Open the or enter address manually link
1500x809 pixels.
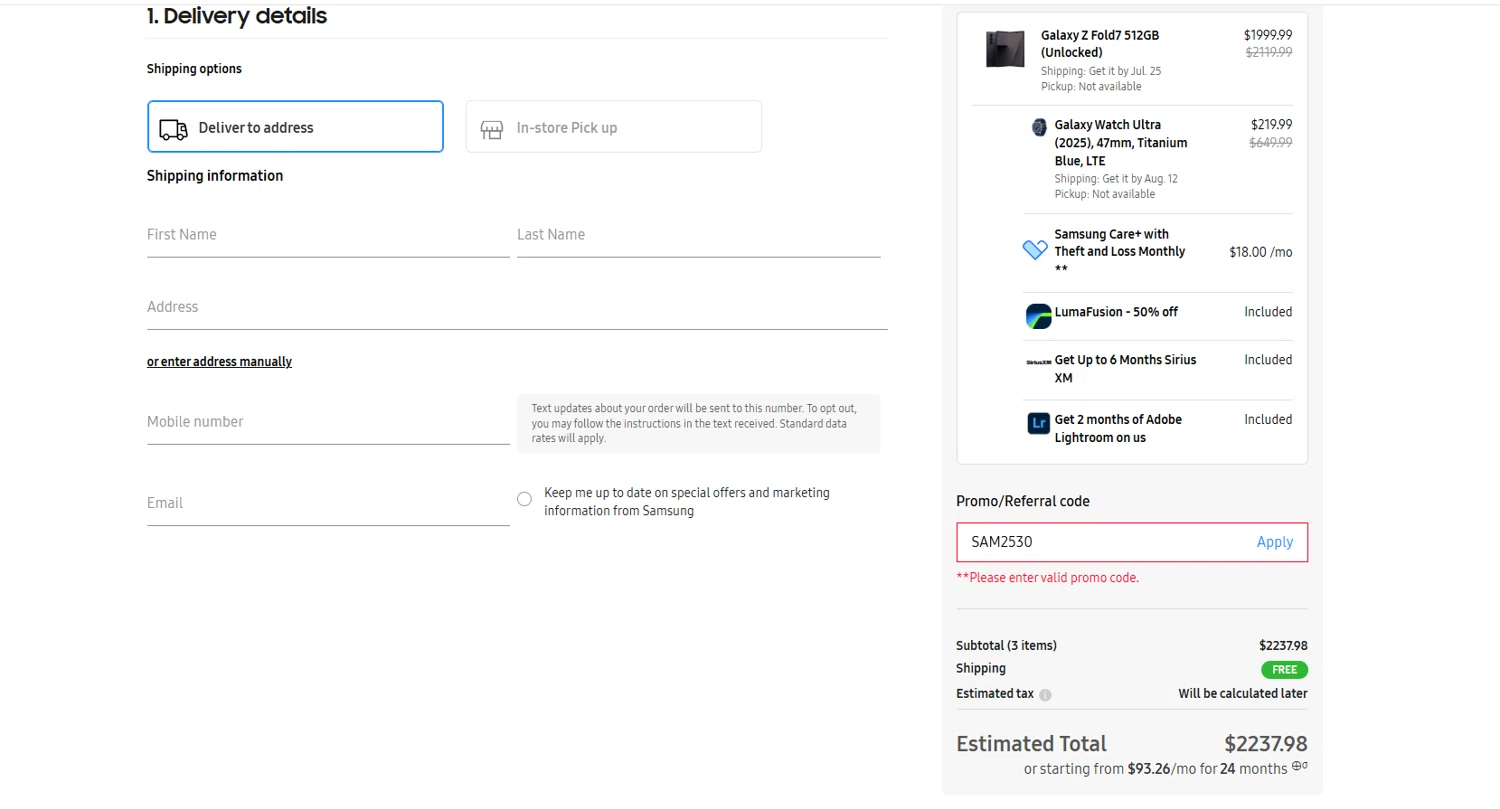pos(219,362)
